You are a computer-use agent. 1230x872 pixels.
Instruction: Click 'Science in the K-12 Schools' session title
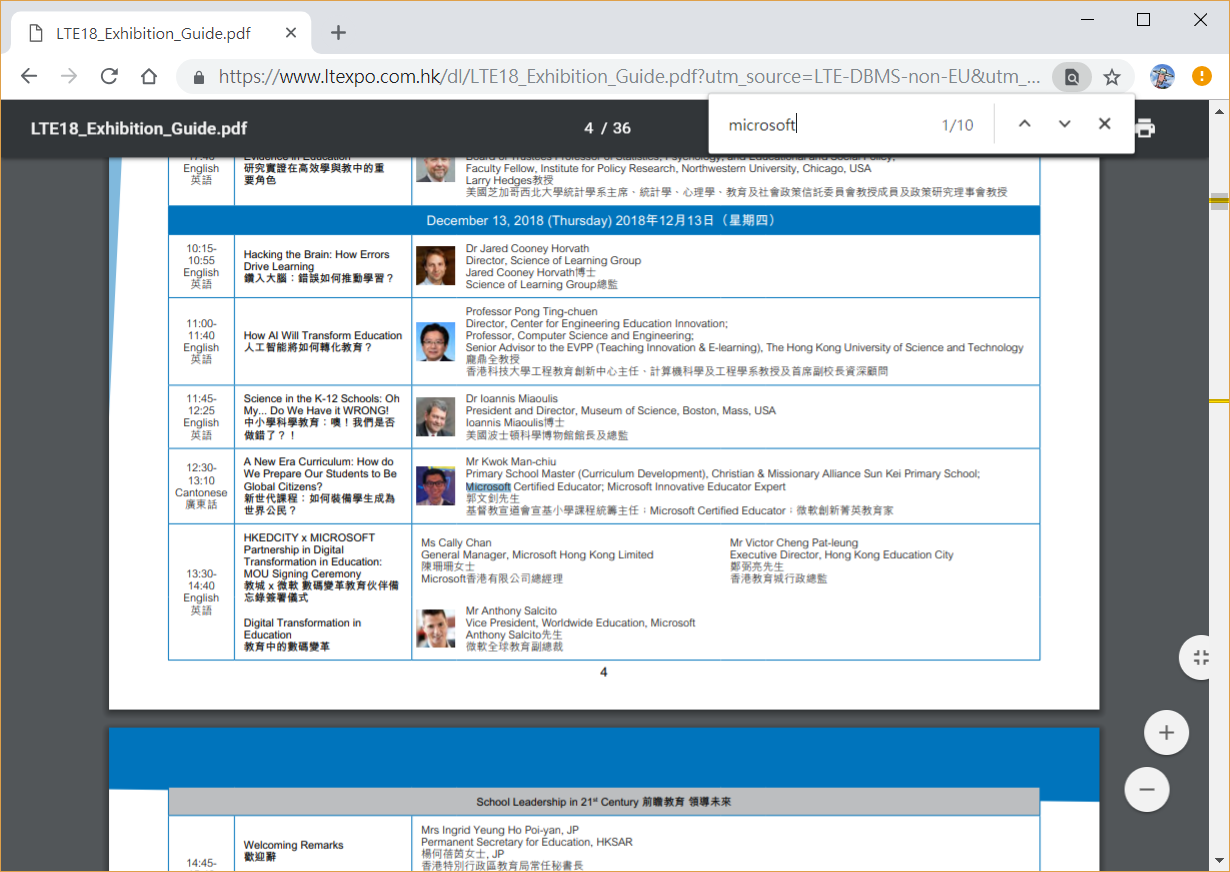click(321, 405)
